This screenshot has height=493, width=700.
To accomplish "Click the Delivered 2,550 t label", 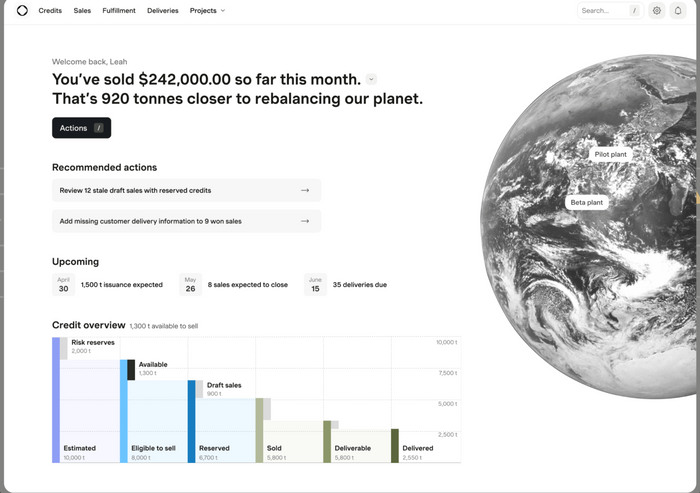I will (418, 452).
